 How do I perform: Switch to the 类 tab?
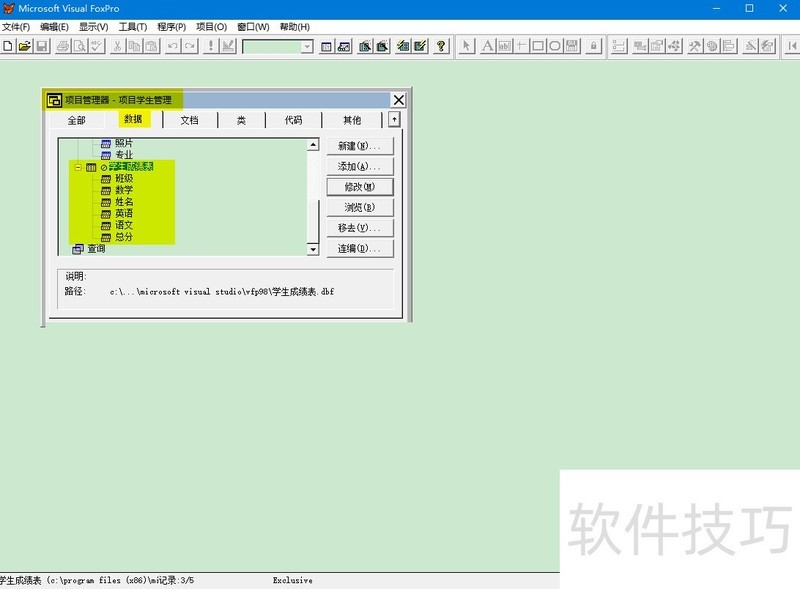[241, 120]
